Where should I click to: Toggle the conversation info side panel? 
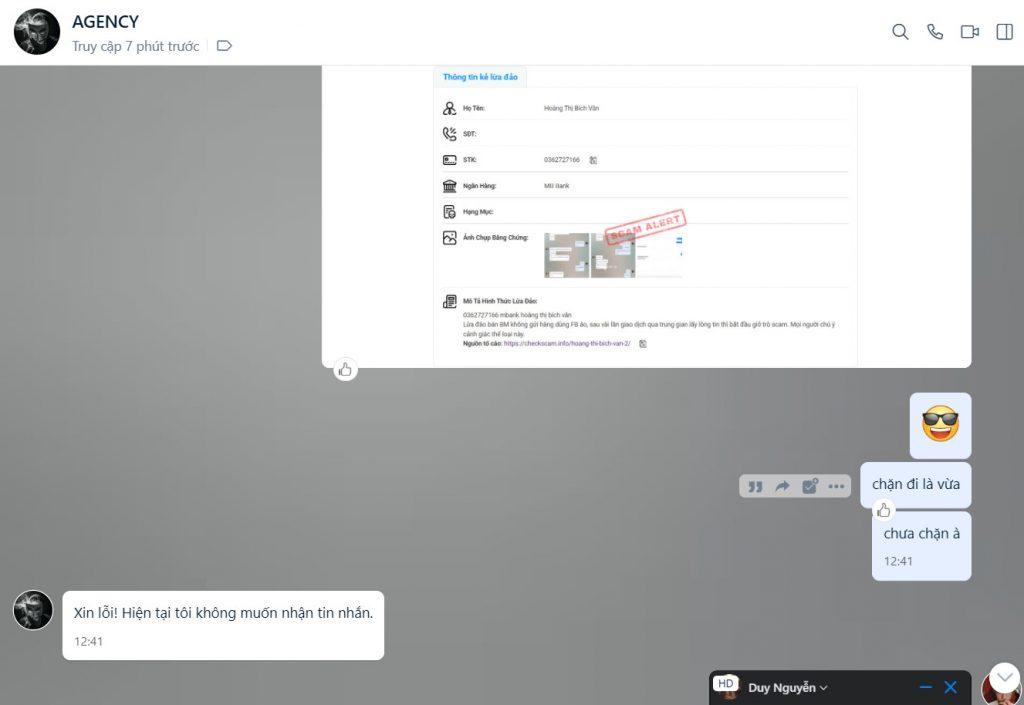click(1004, 32)
